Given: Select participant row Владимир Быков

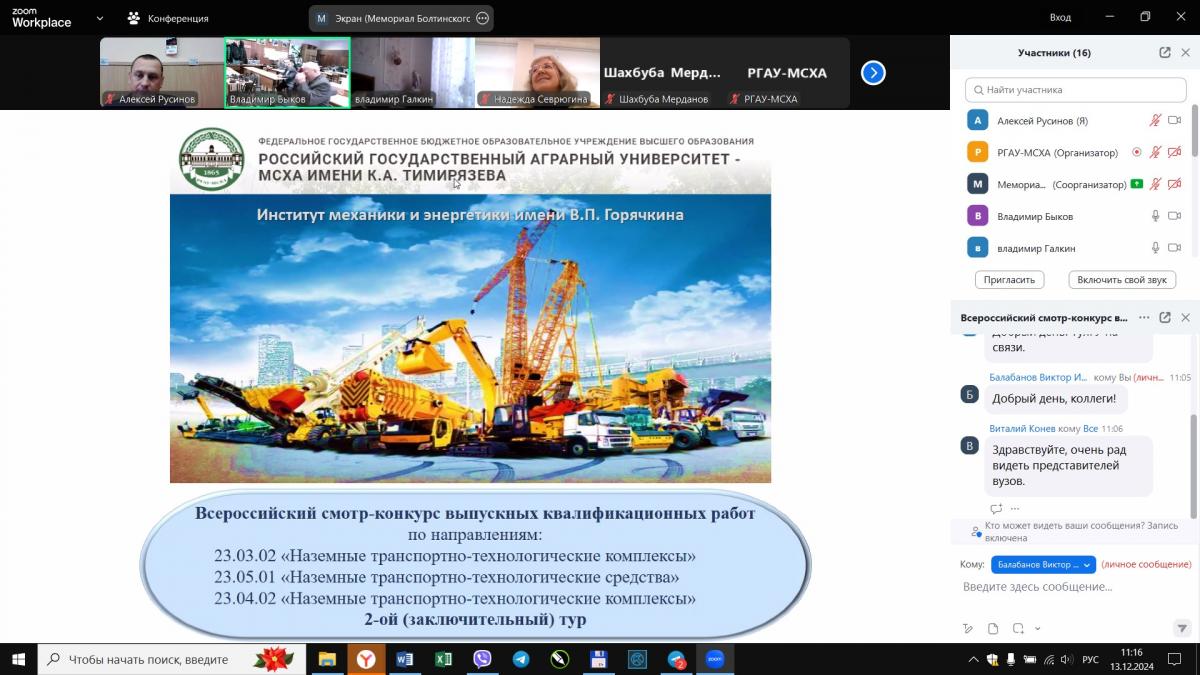Looking at the screenshot, I should pos(1075,216).
